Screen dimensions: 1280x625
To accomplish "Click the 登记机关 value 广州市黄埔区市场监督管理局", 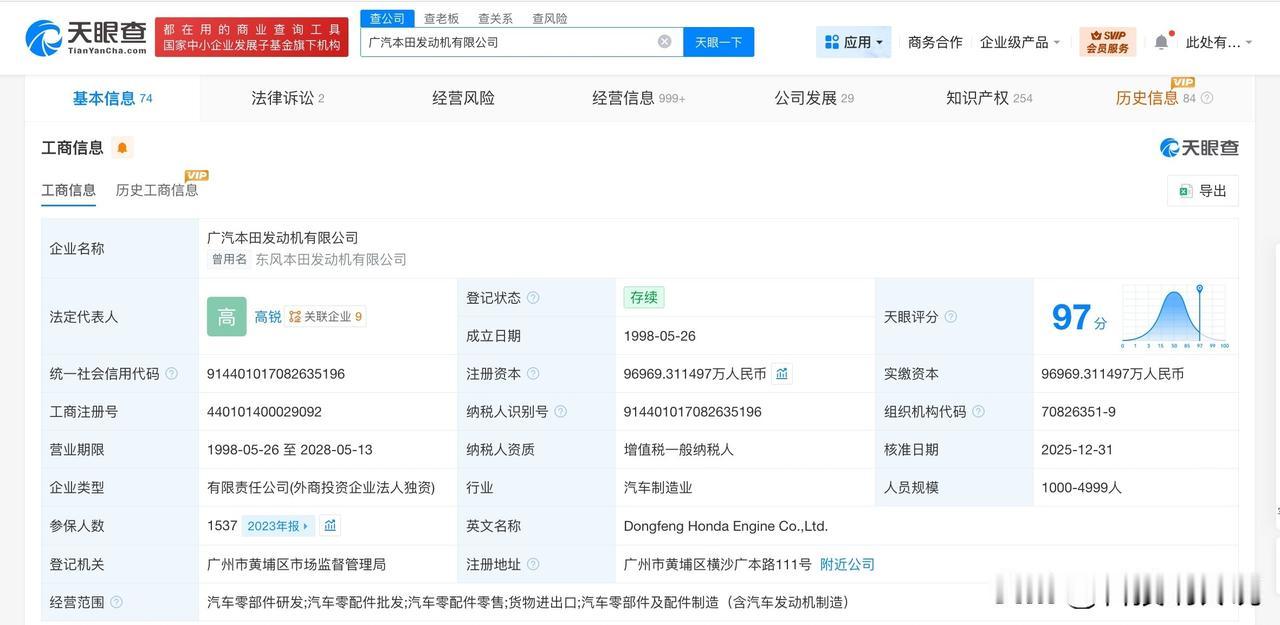I will [x=296, y=564].
